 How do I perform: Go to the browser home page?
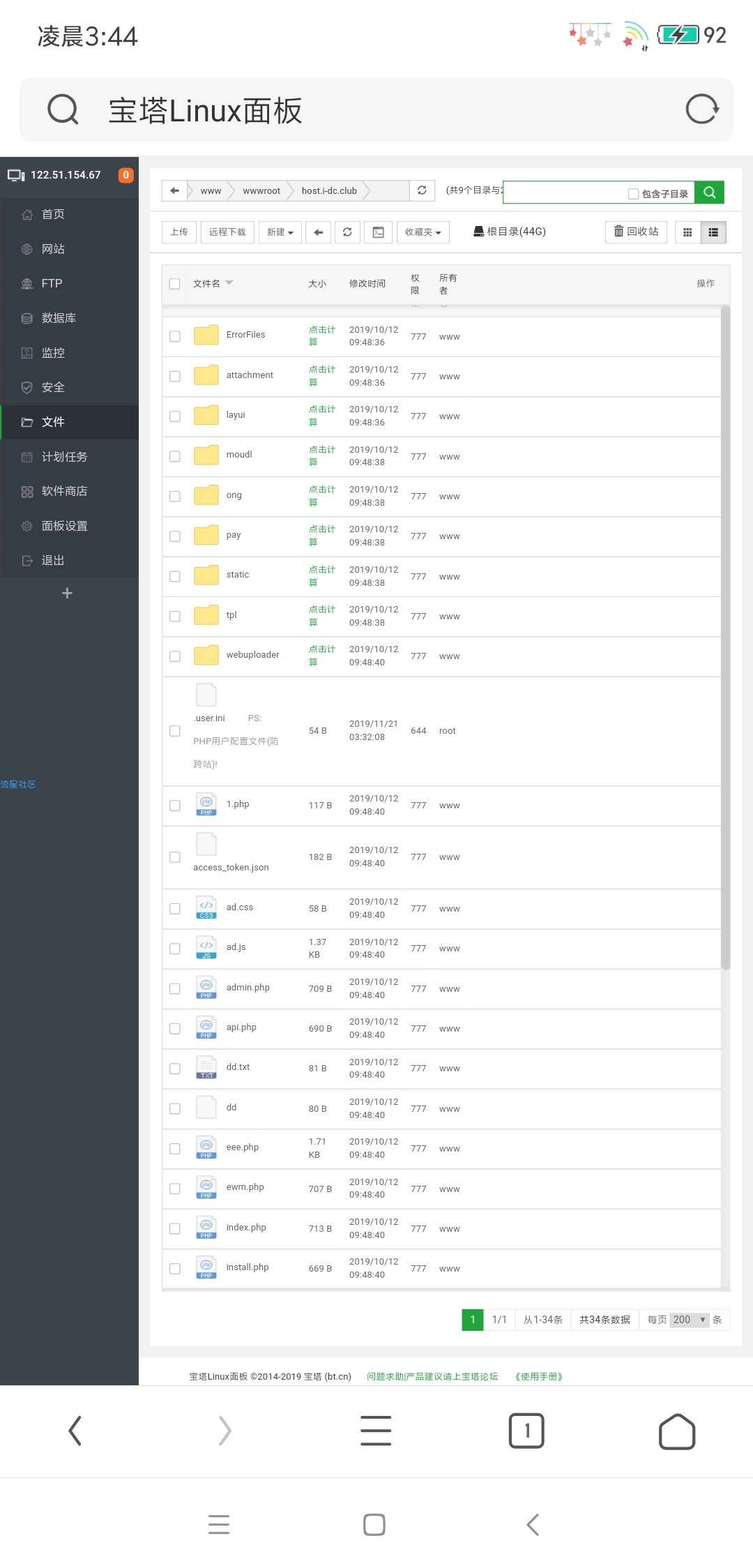(x=677, y=1431)
